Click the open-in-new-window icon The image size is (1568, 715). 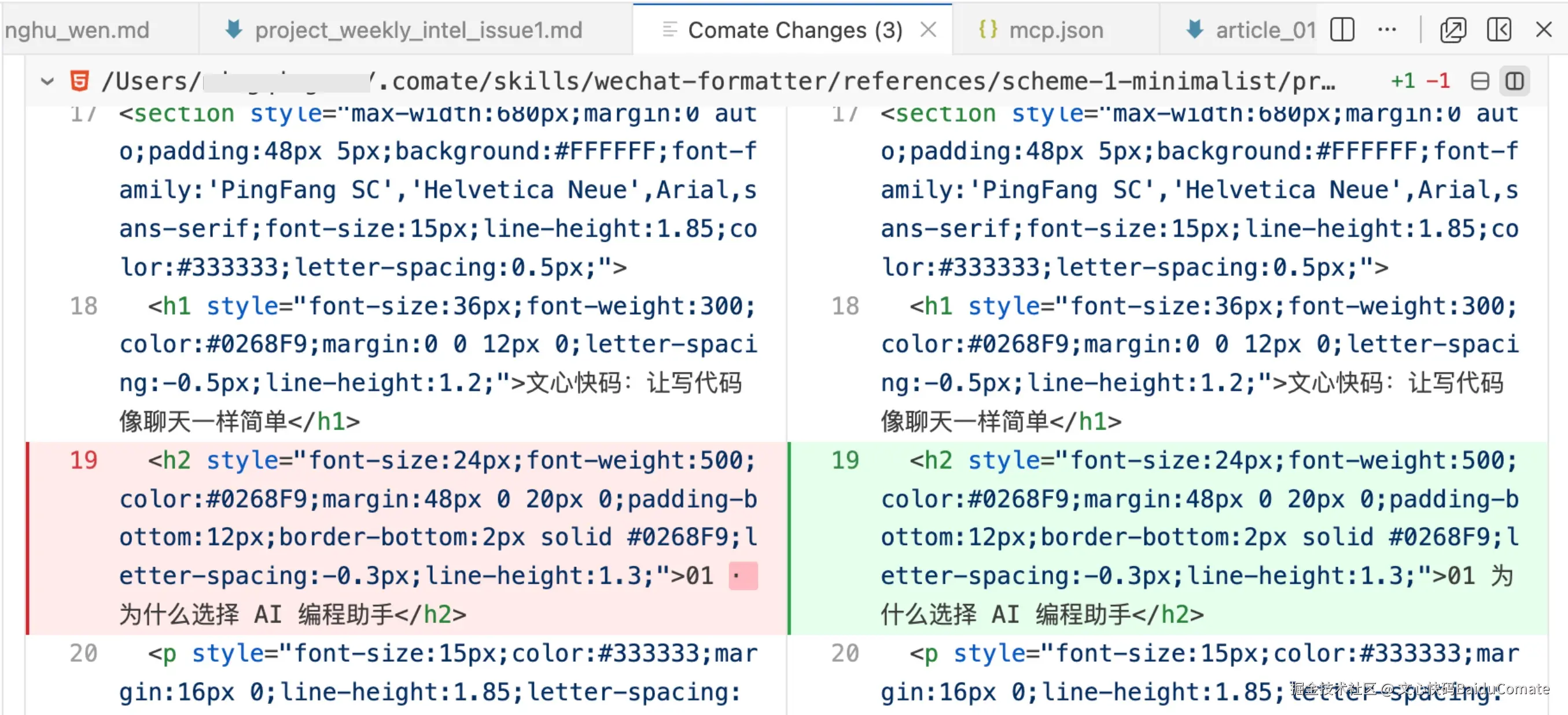1453,30
